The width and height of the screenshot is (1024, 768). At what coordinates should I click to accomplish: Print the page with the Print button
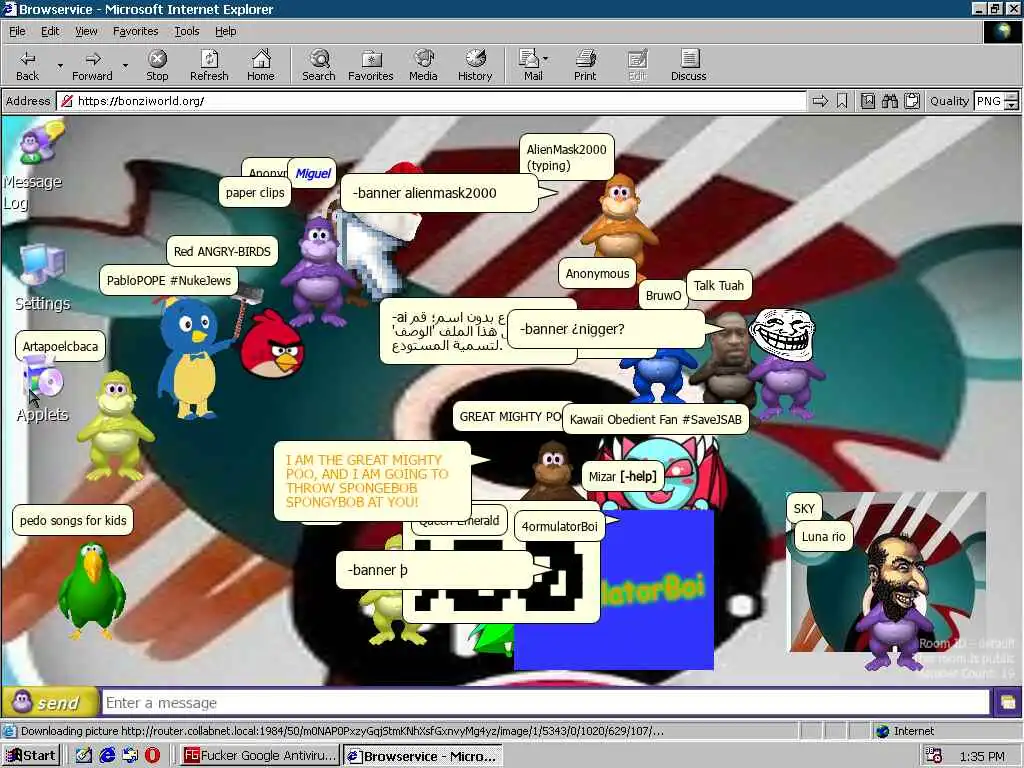[585, 65]
